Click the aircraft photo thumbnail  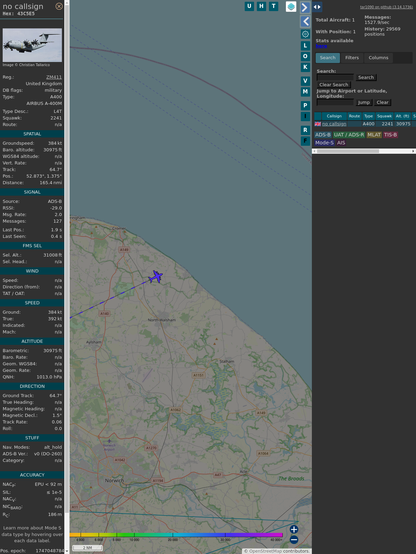click(x=32, y=45)
